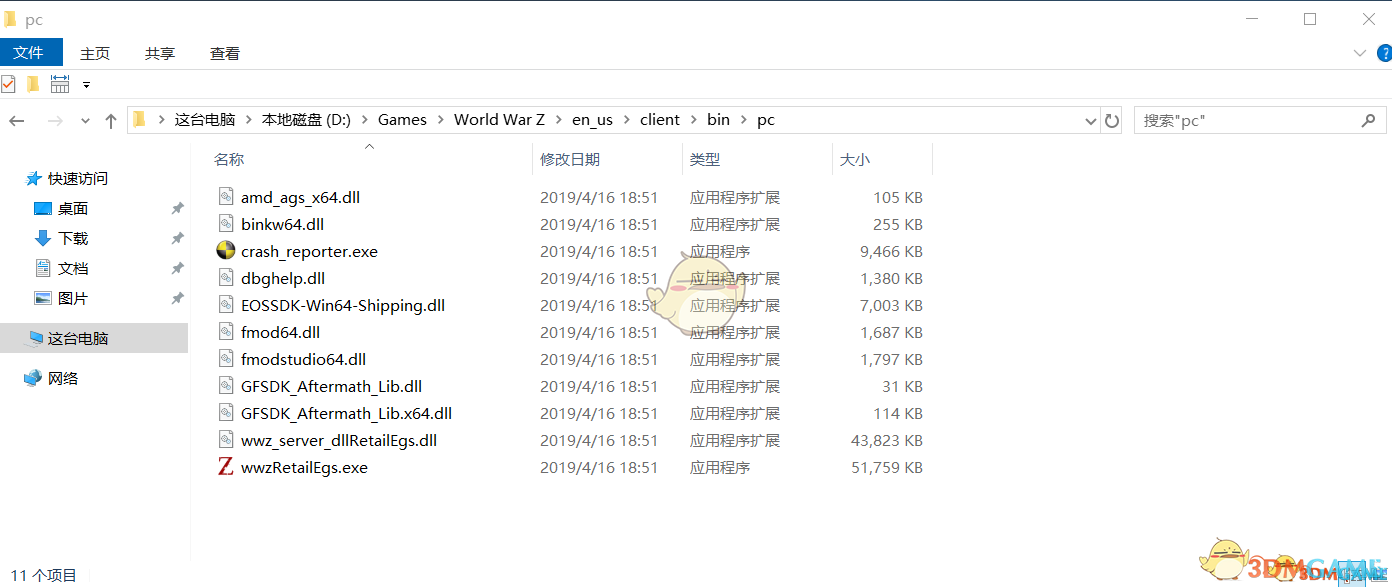1392x587 pixels.
Task: Click the wwz_server_dllRetailEgs.dll file icon
Action: (226, 440)
